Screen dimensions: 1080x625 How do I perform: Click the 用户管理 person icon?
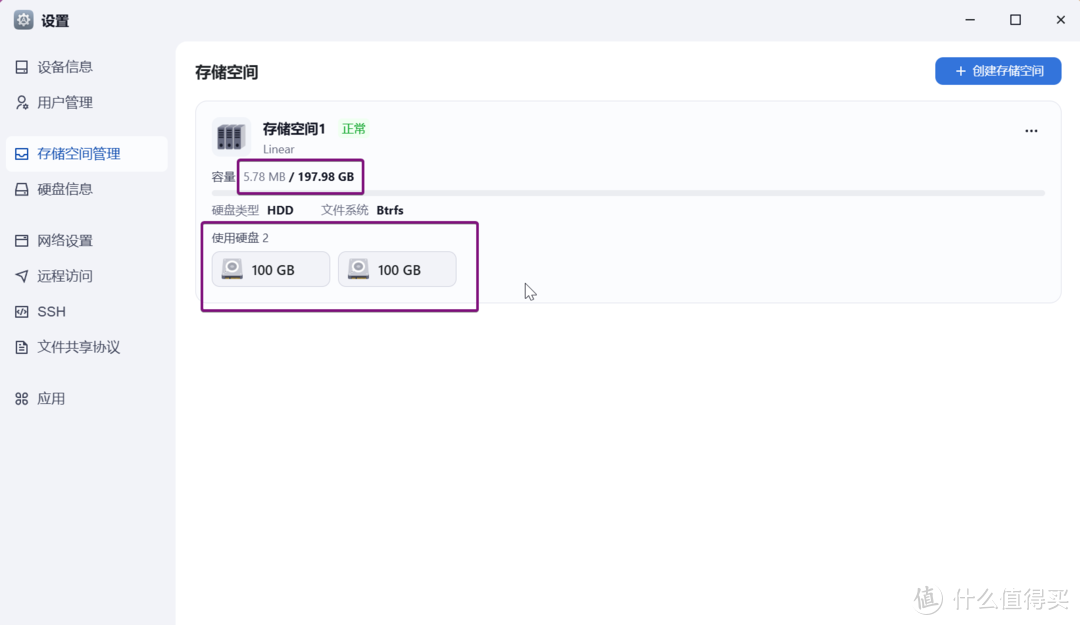pos(22,103)
